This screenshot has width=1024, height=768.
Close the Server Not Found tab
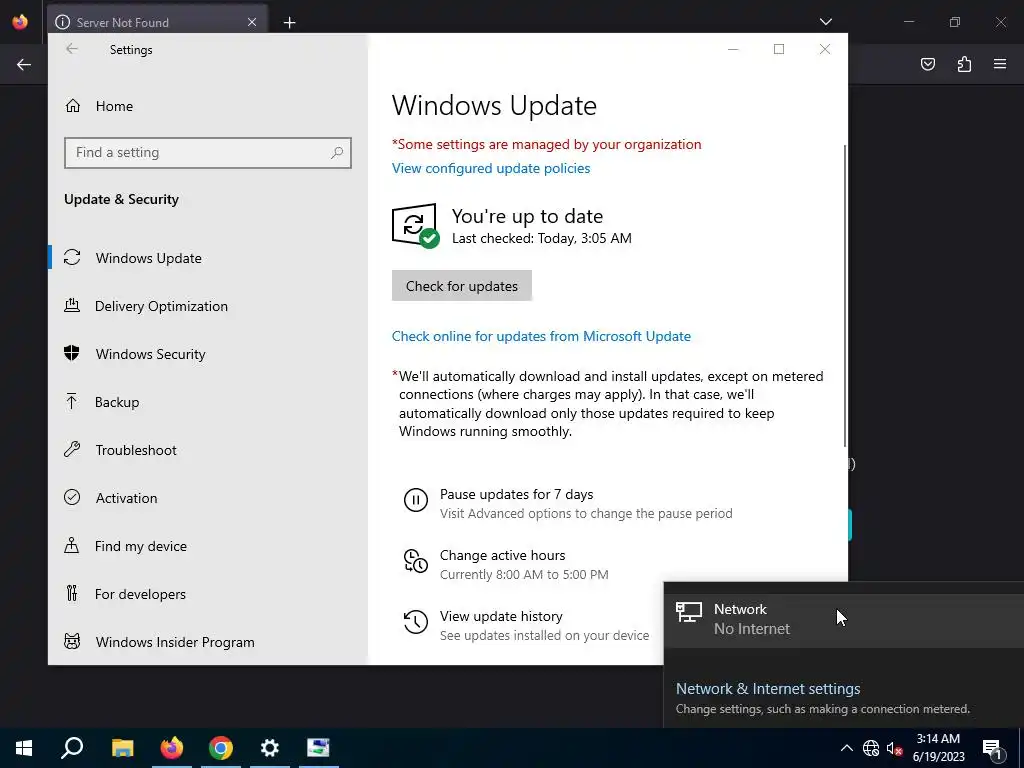point(252,22)
